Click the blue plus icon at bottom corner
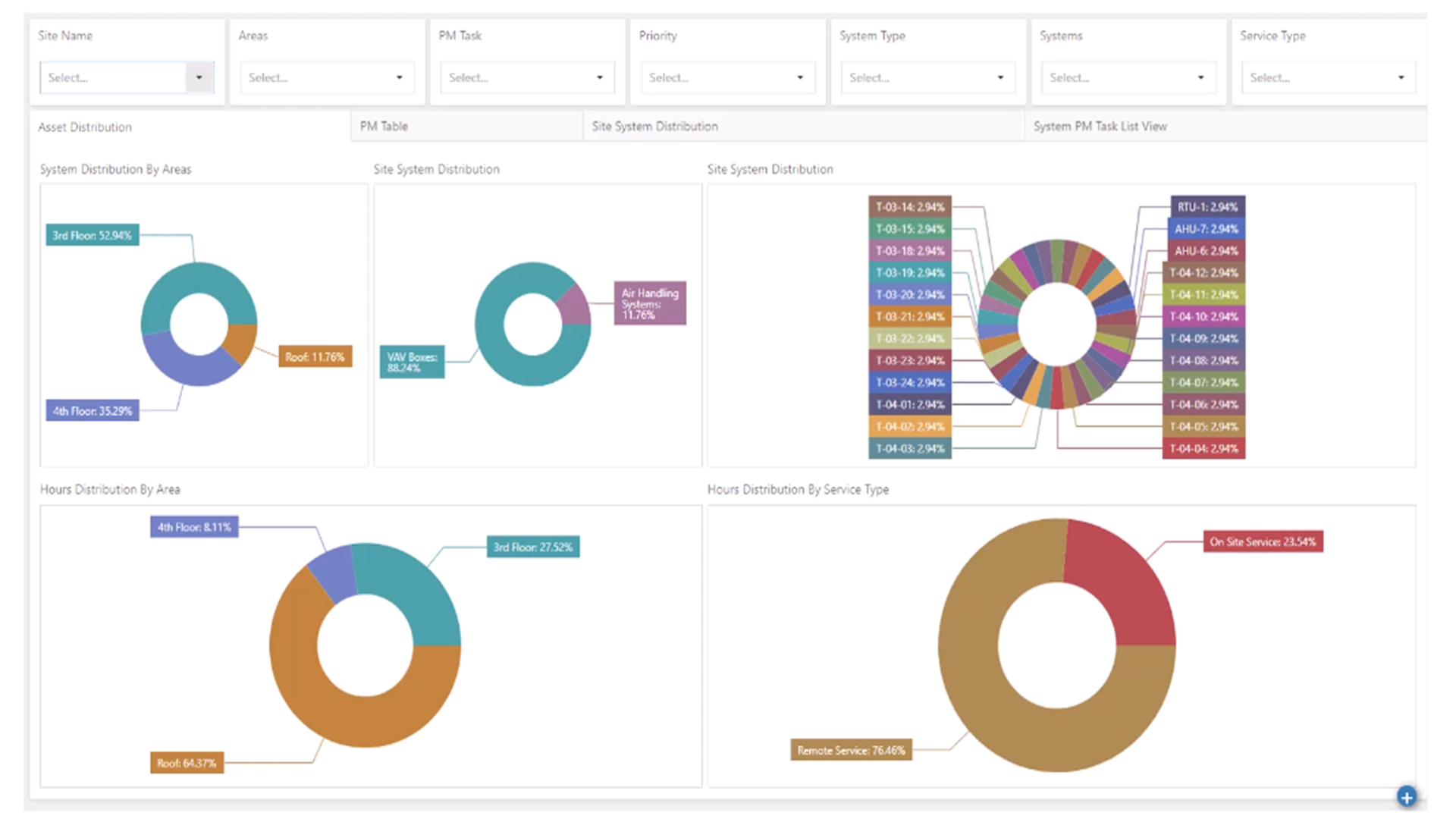This screenshot has width=1456, height=819. [1406, 796]
